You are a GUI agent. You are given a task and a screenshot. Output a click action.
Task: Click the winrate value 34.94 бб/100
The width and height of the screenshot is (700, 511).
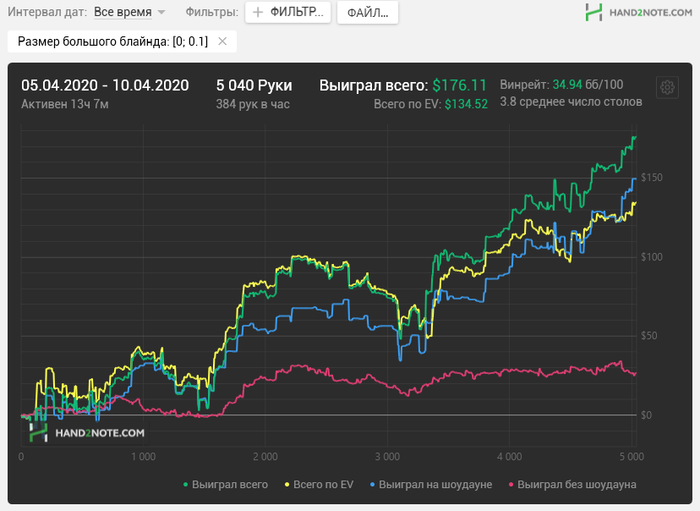click(x=588, y=84)
